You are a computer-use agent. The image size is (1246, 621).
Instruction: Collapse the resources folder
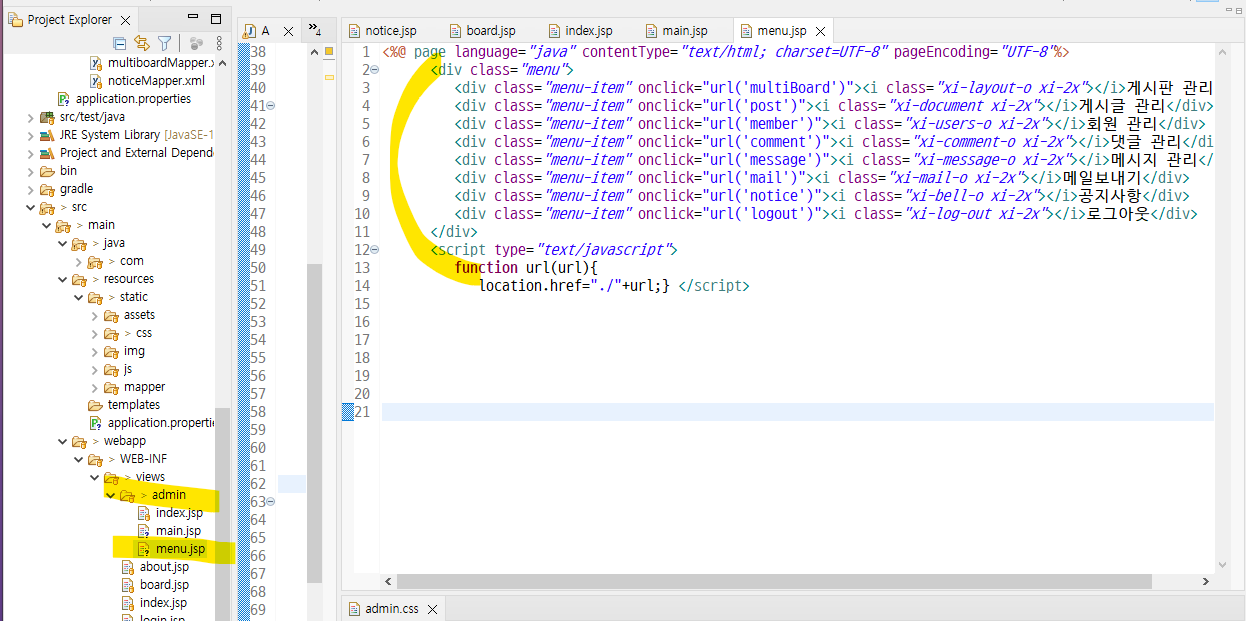click(x=62, y=279)
